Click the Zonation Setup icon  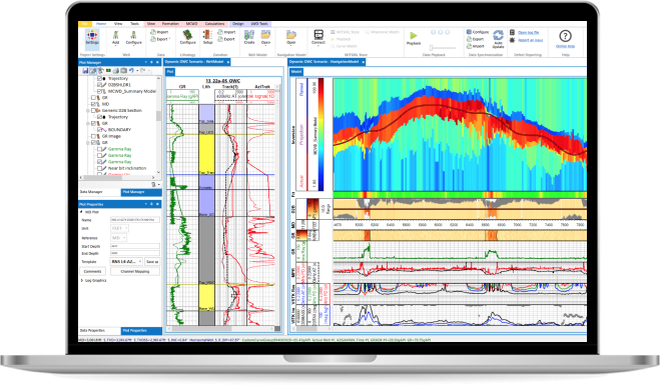point(208,37)
